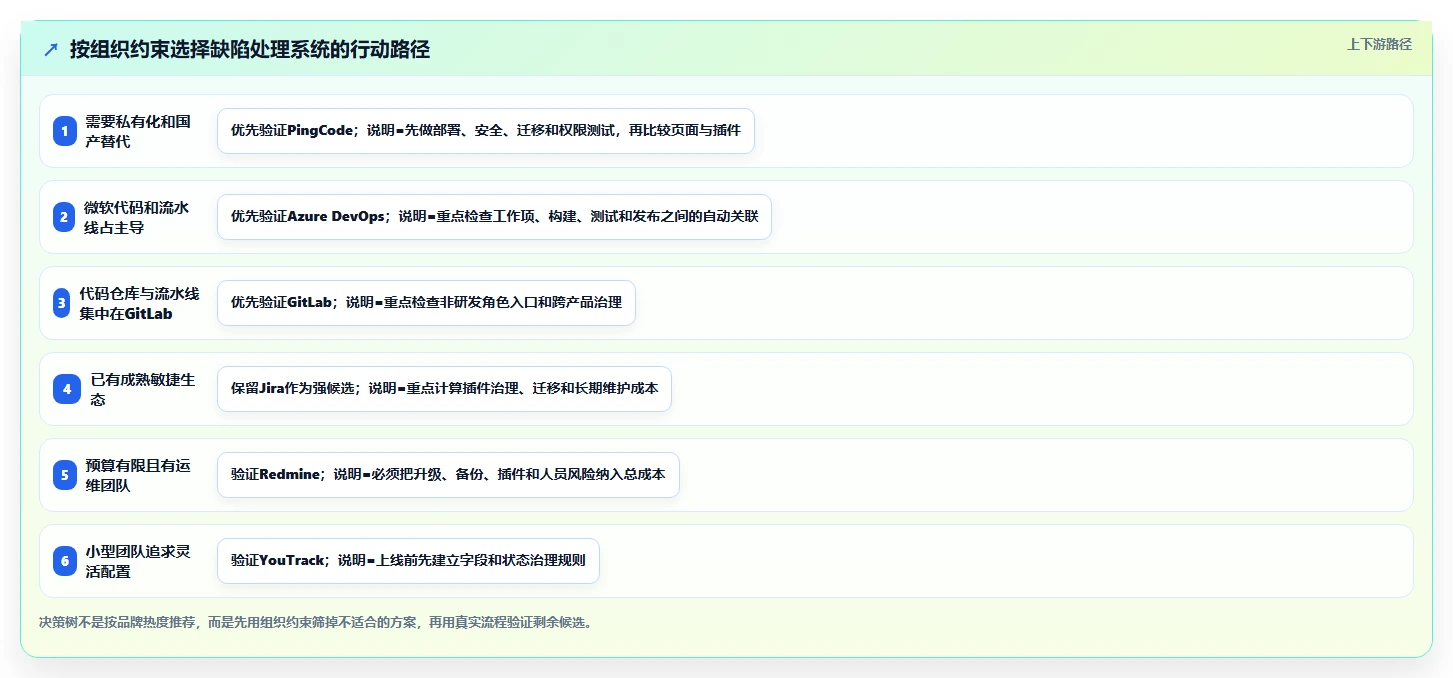Click the number 3 step badge

point(62,303)
